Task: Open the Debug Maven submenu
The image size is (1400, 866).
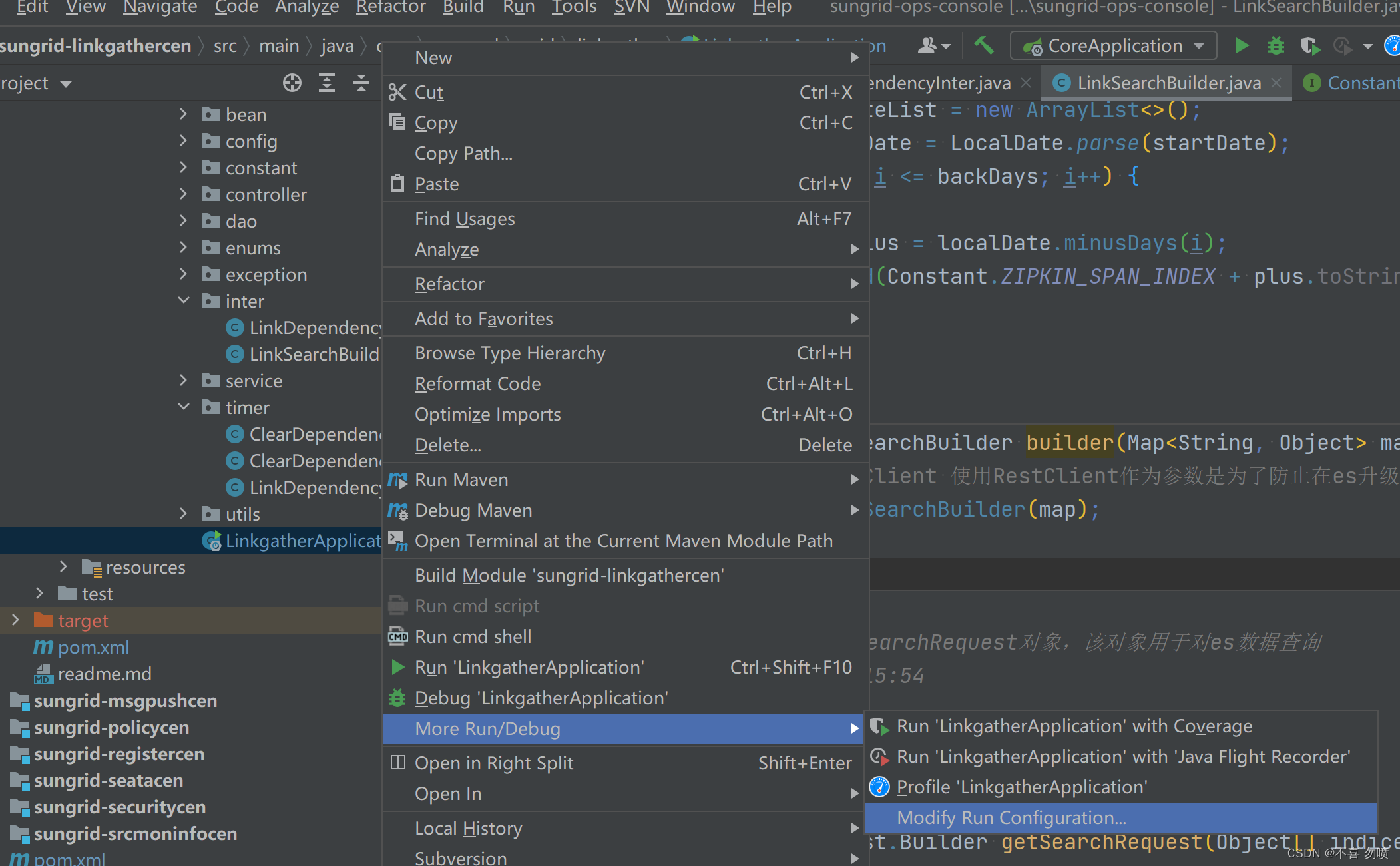Action: (626, 510)
